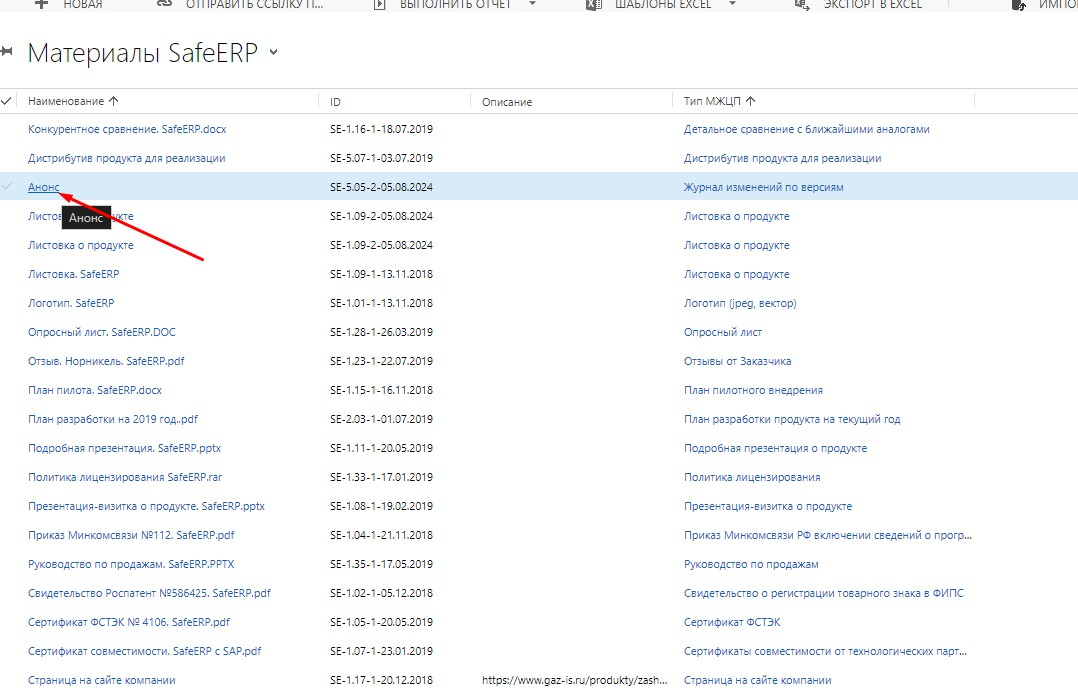
Task: Open План пилота. SafeERP.docx
Action: click(x=95, y=390)
